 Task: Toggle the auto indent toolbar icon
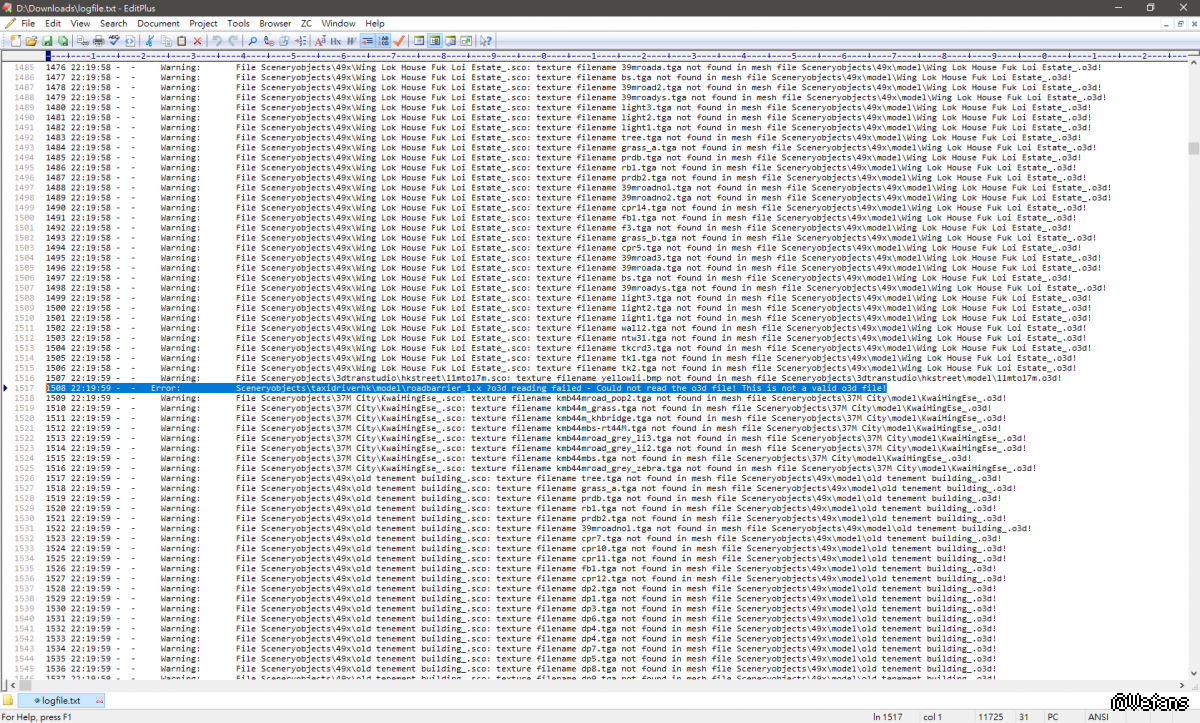(x=367, y=40)
